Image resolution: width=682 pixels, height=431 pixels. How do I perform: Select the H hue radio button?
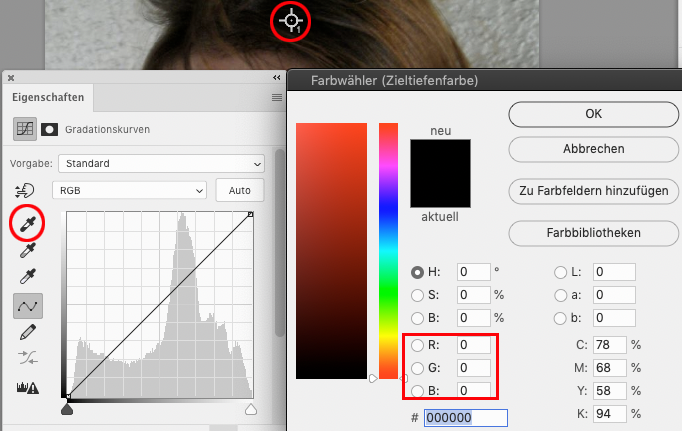[x=418, y=272]
